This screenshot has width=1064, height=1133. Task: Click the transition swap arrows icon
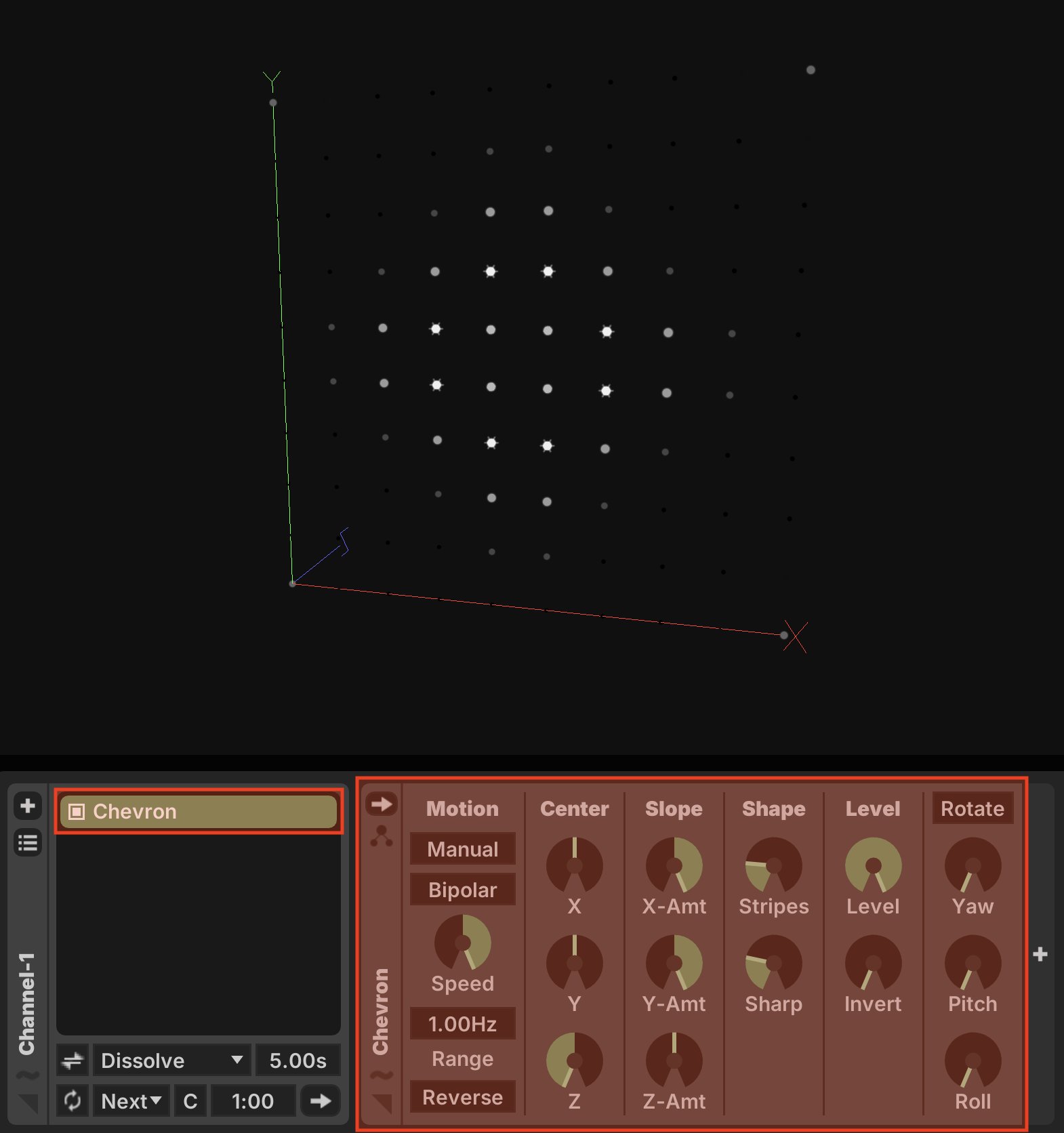click(73, 1060)
